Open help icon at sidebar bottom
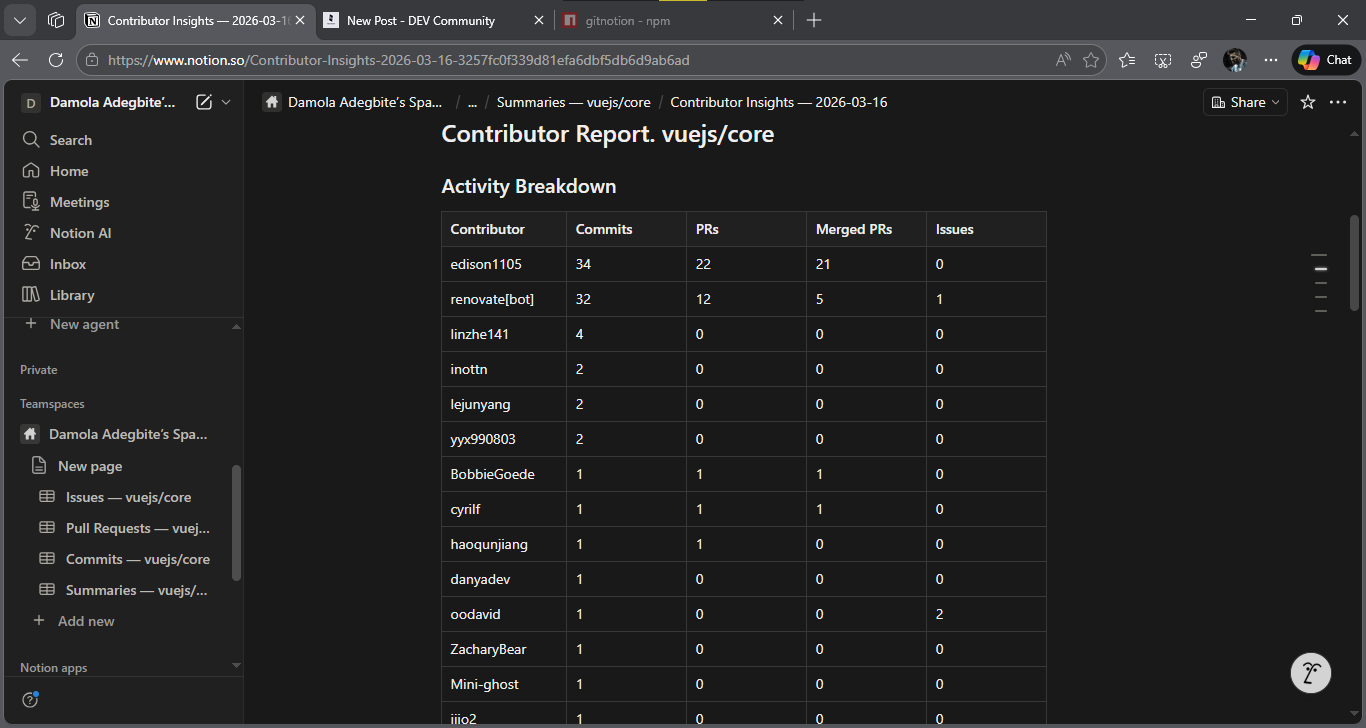 point(31,699)
